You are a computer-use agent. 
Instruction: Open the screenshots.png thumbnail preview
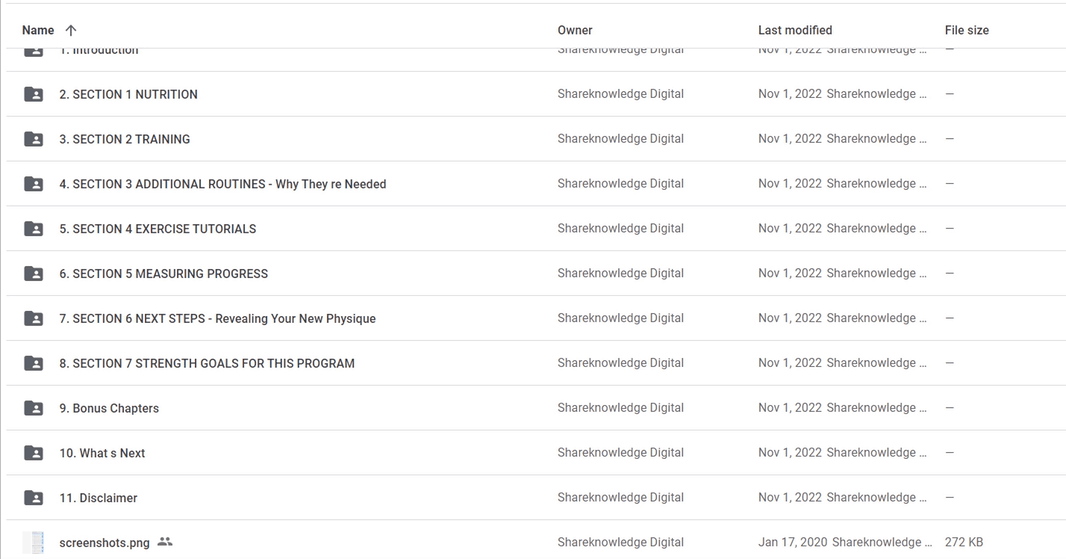tap(33, 543)
